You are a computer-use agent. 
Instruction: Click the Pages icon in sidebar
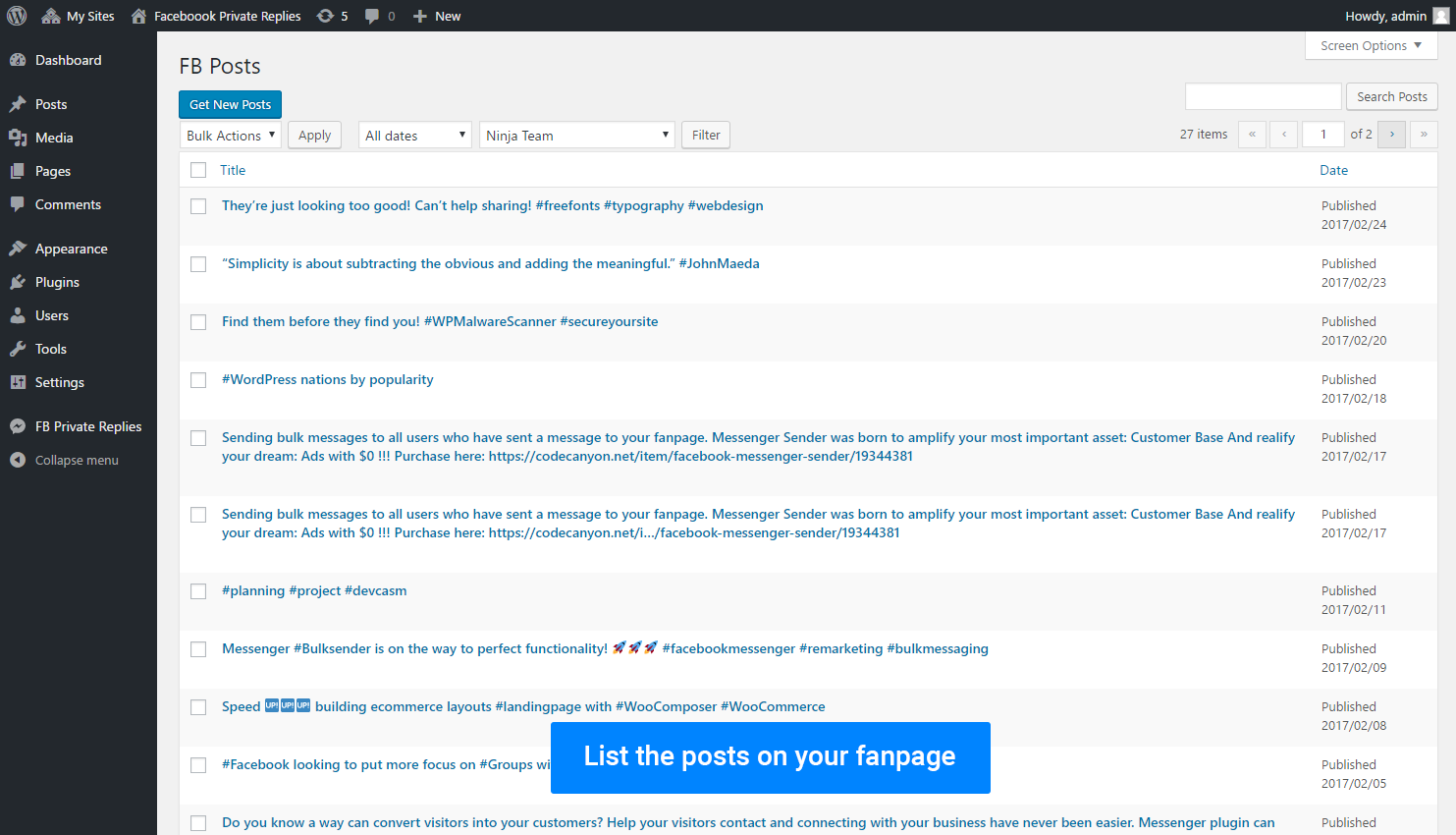pyautogui.click(x=18, y=171)
